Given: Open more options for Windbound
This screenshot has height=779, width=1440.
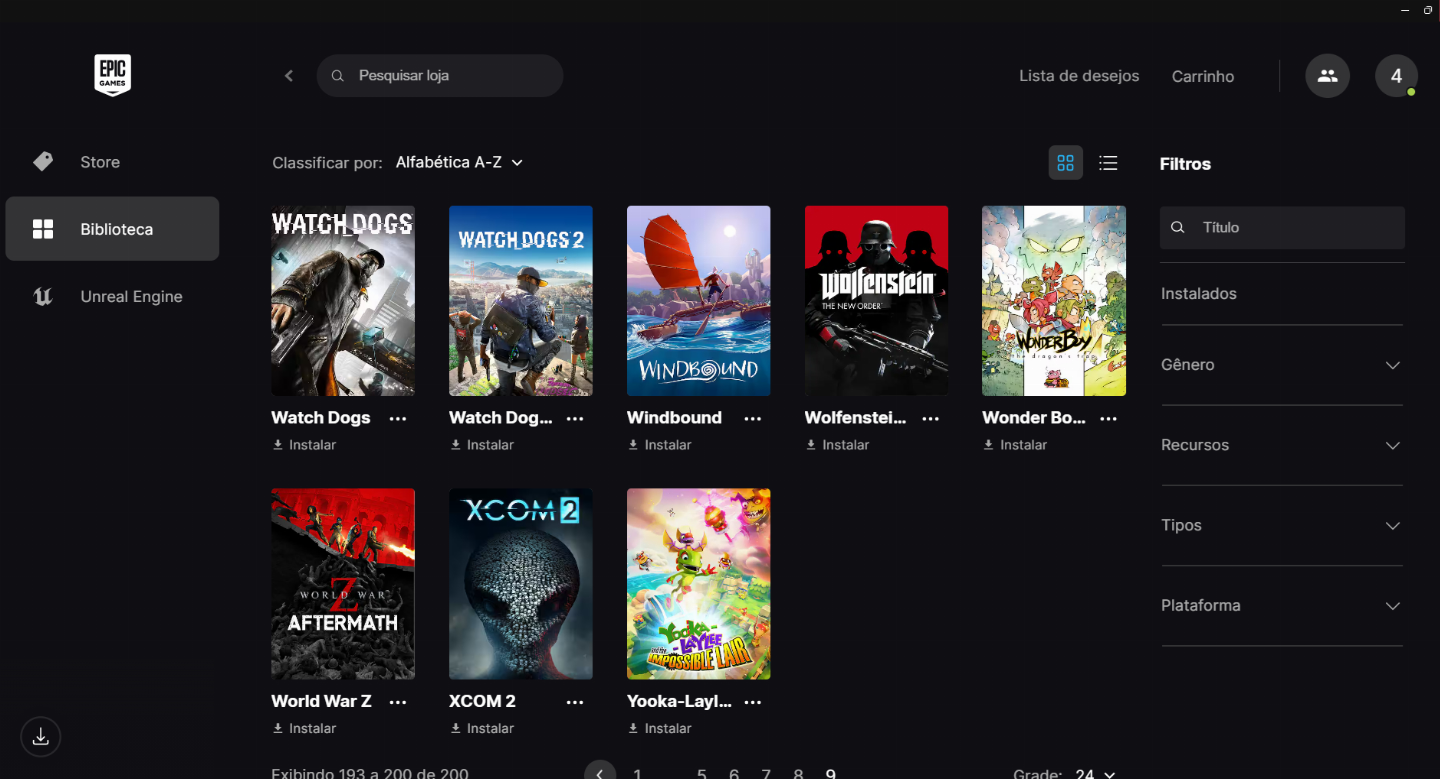Looking at the screenshot, I should pos(753,418).
